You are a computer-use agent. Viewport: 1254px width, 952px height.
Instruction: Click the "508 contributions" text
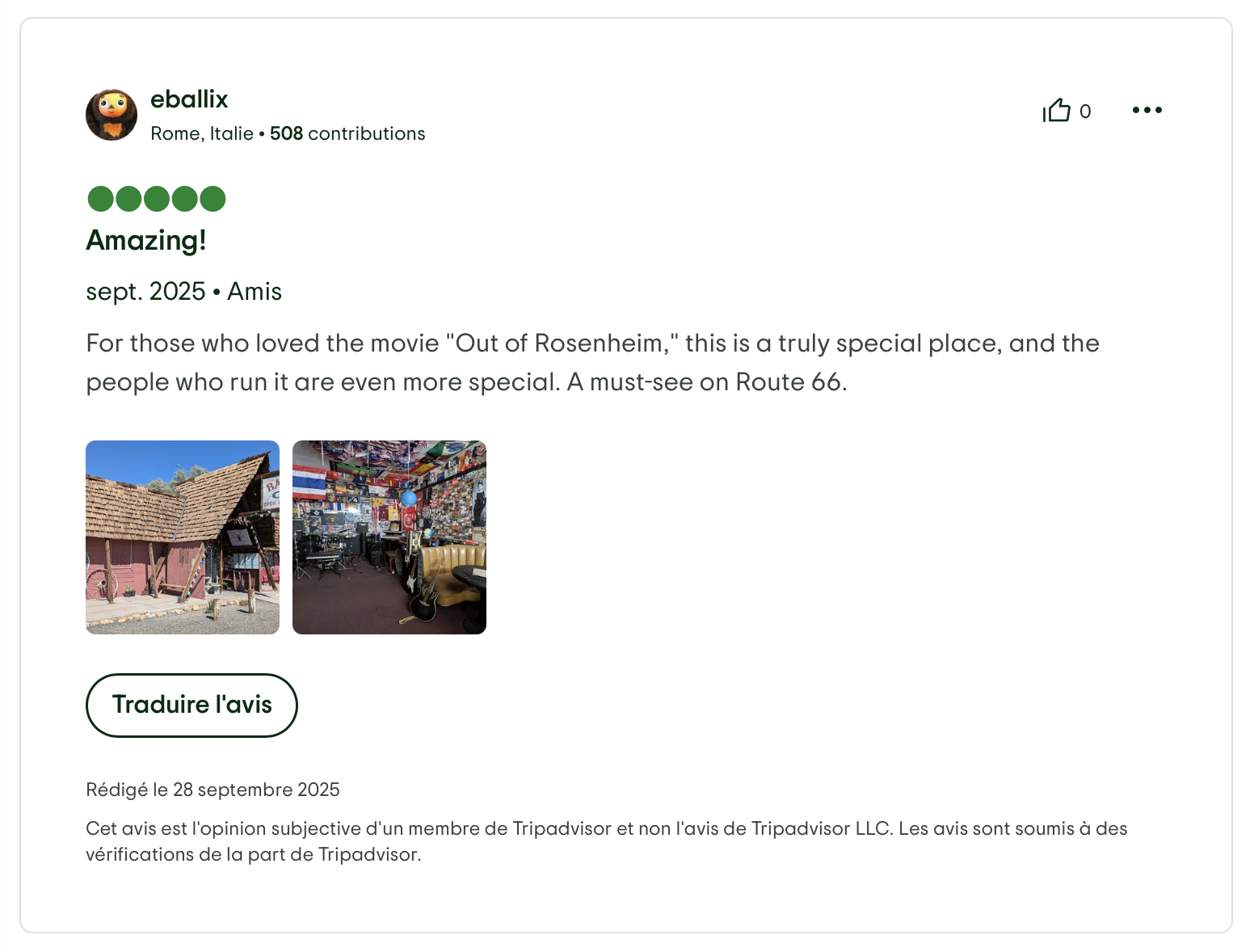(347, 133)
